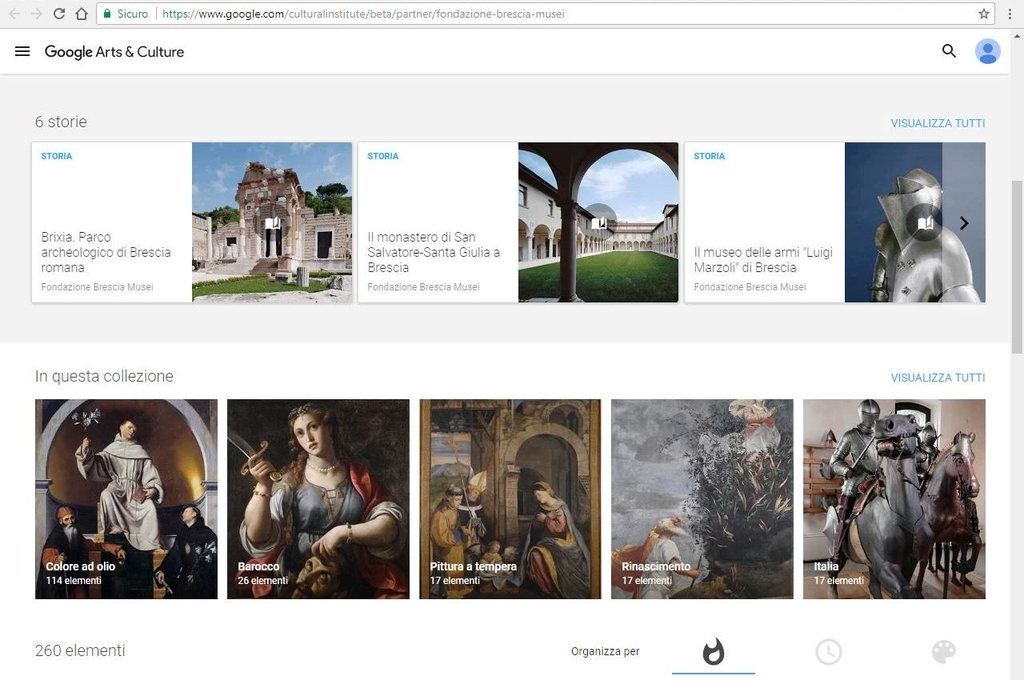Click the Google Arts & Culture logo
The image size is (1024, 680).
coord(114,52)
